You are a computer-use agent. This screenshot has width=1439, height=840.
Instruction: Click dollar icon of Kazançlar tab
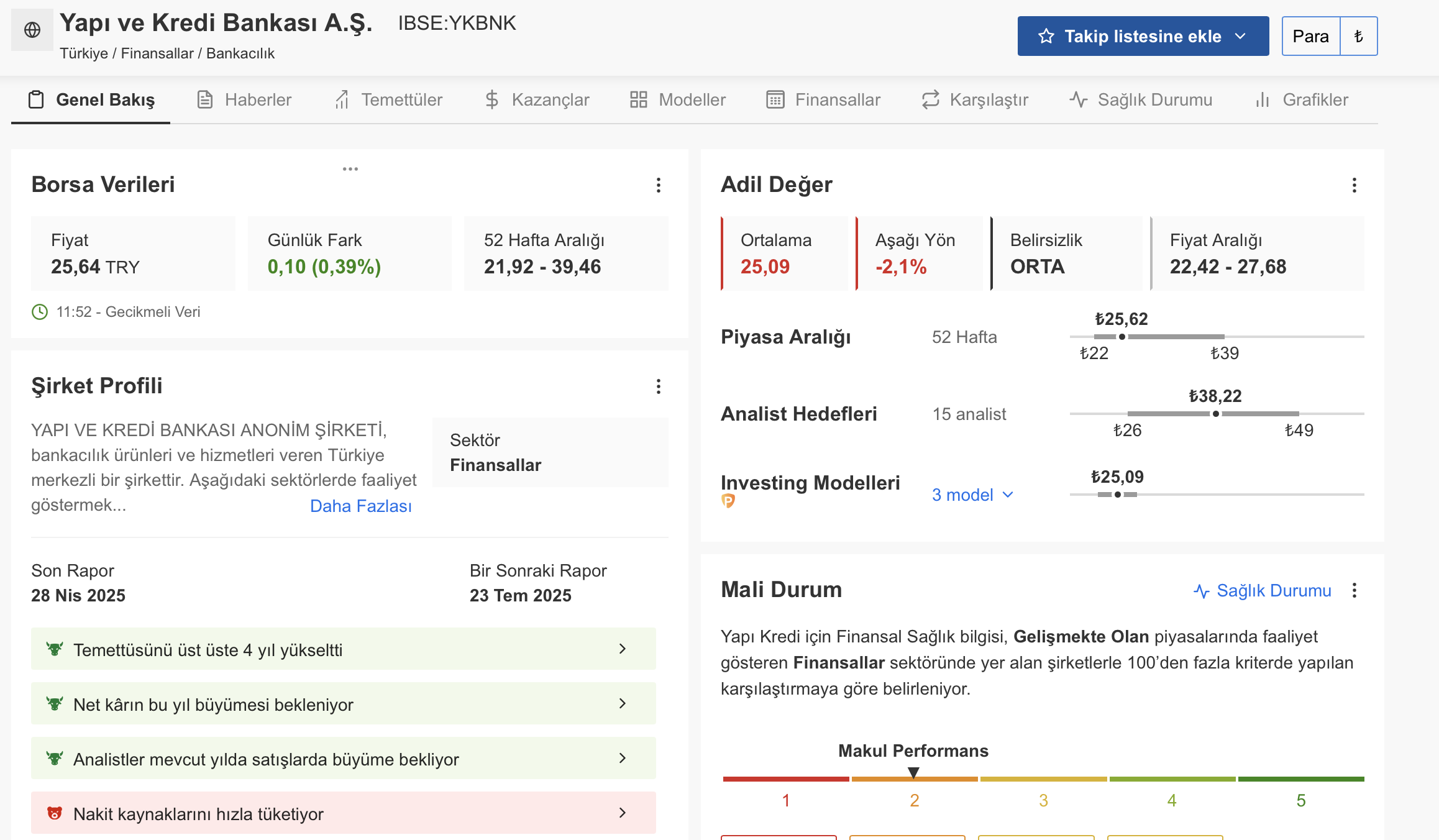coord(492,99)
